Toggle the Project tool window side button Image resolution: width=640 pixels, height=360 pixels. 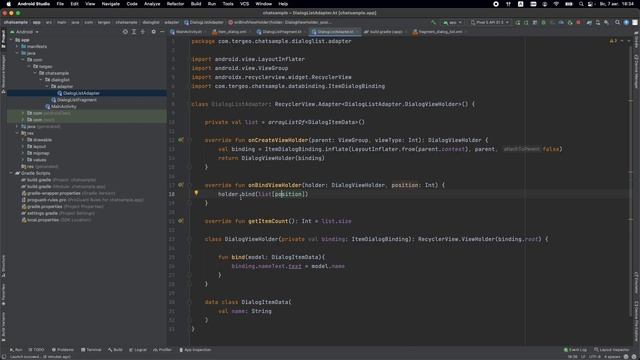point(3,39)
